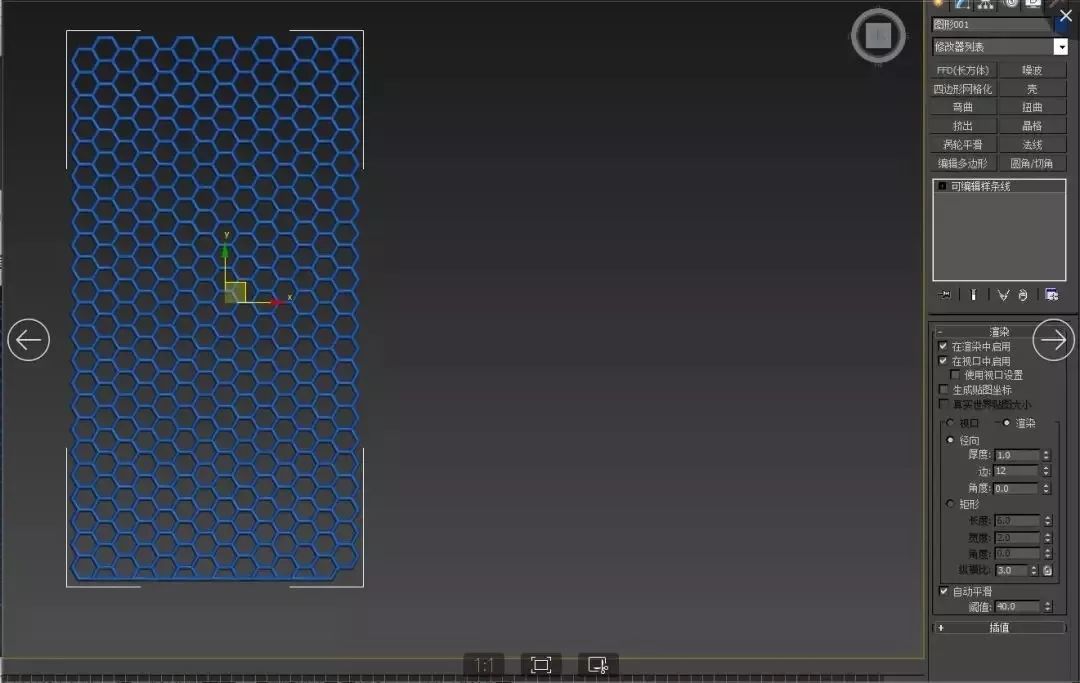This screenshot has height=683, width=1080.
Task: Click the 厚度 spinner arrows
Action: 1046,455
